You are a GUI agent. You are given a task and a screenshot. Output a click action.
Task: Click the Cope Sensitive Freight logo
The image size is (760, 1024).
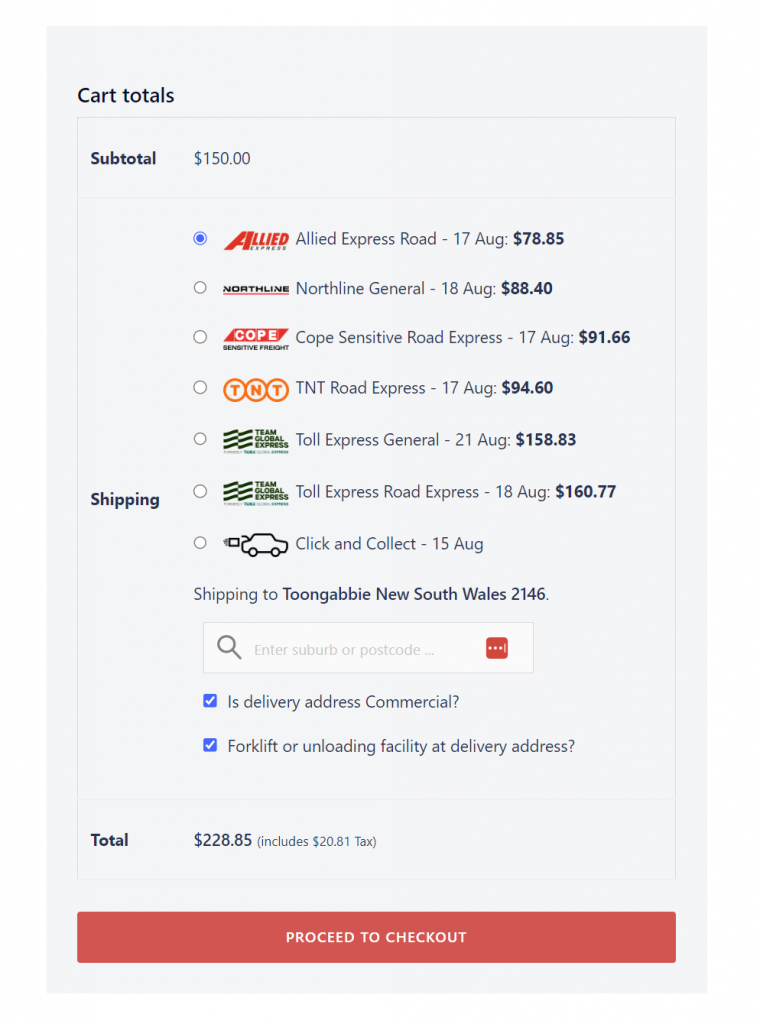[x=254, y=337]
